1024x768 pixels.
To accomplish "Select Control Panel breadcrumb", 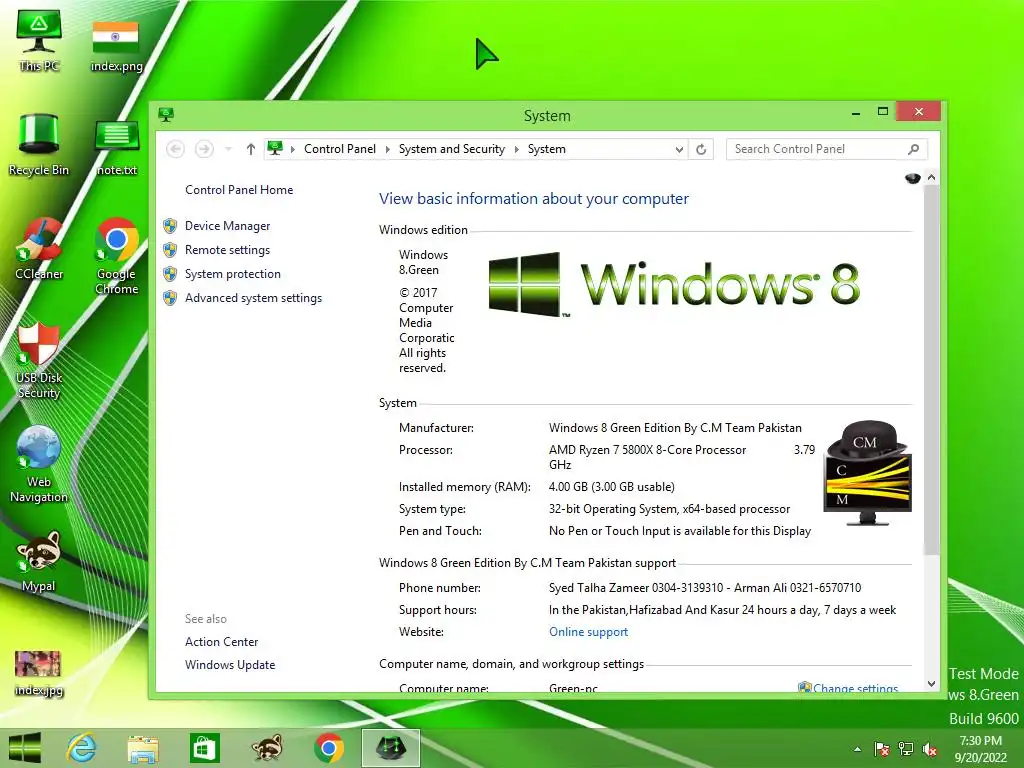I will (x=340, y=149).
